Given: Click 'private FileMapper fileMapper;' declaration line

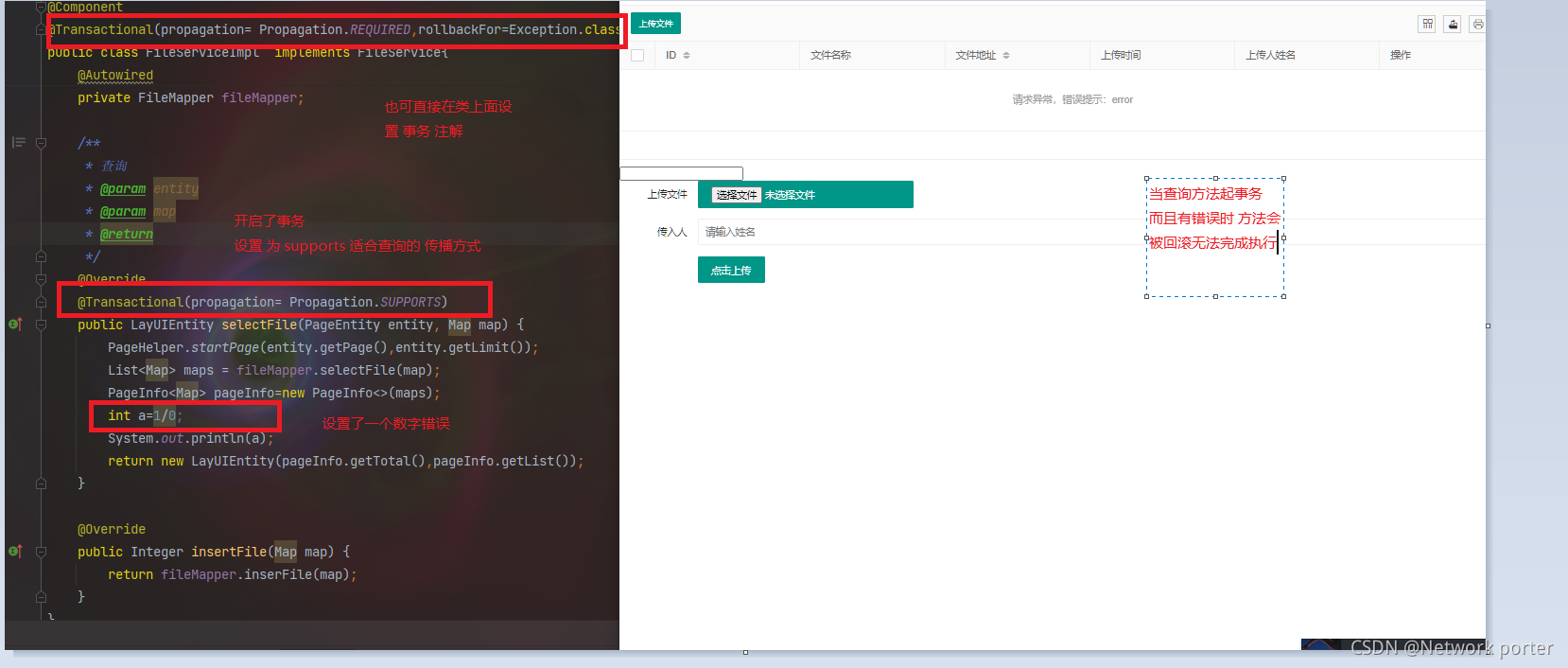Looking at the screenshot, I should 190,97.
